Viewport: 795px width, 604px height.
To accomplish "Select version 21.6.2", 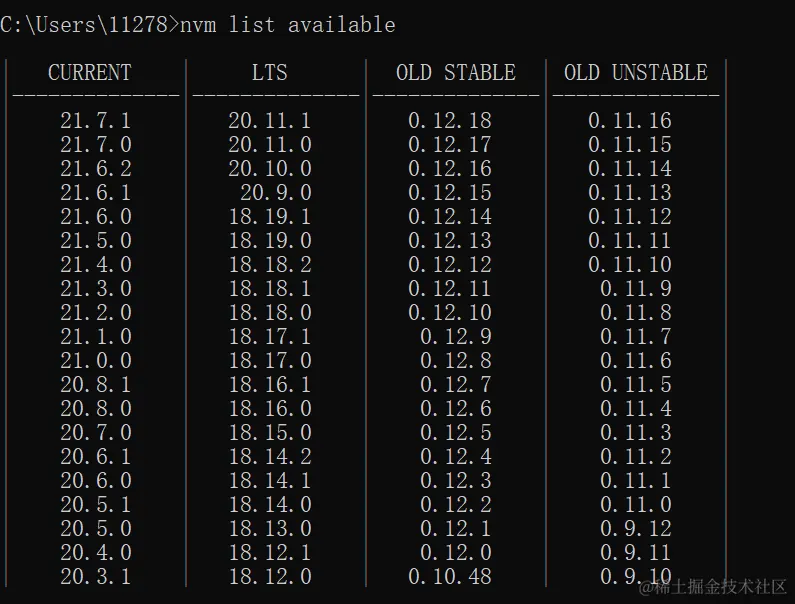I will point(96,168).
